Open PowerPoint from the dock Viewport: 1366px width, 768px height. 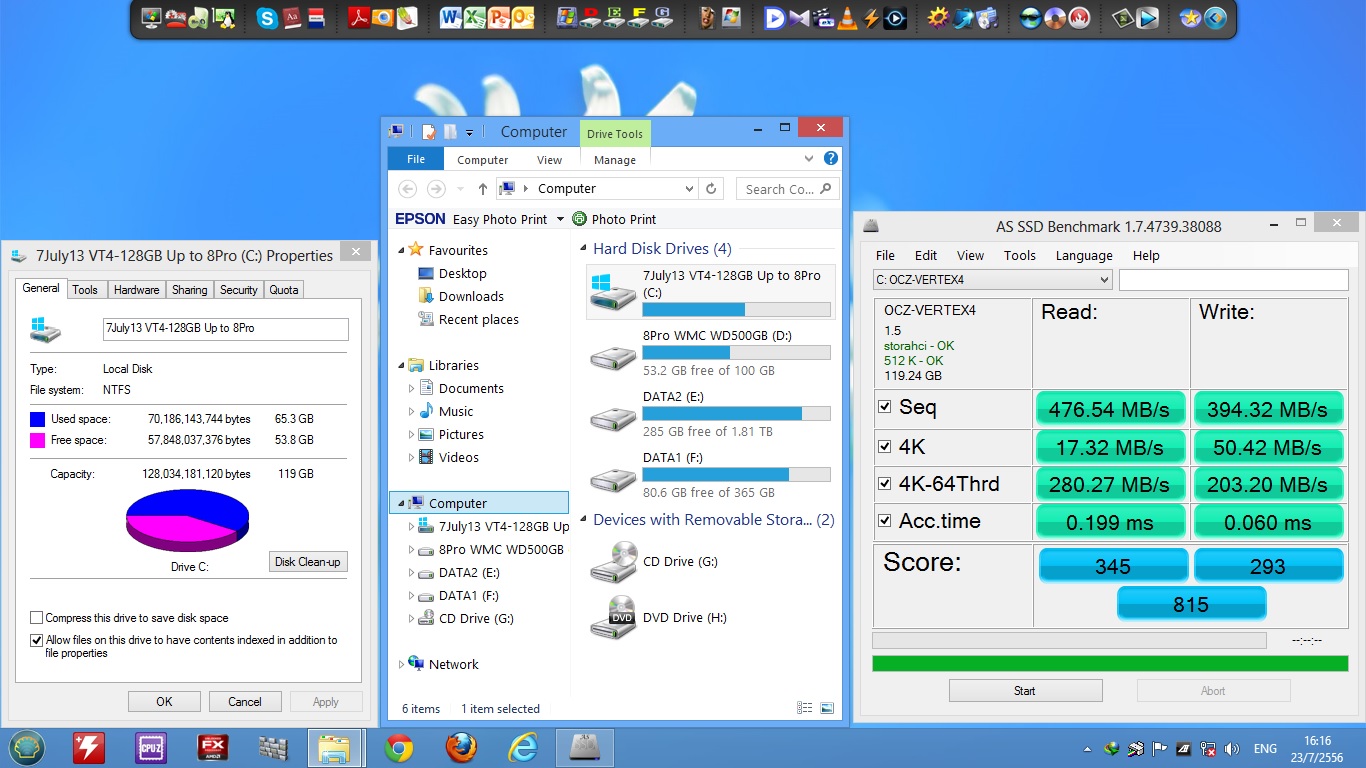499,18
